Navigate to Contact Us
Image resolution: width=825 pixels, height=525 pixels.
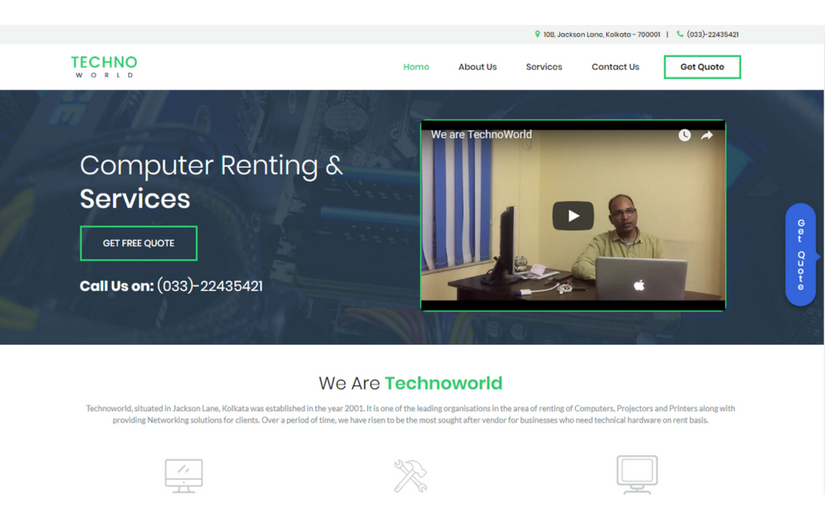pos(615,67)
